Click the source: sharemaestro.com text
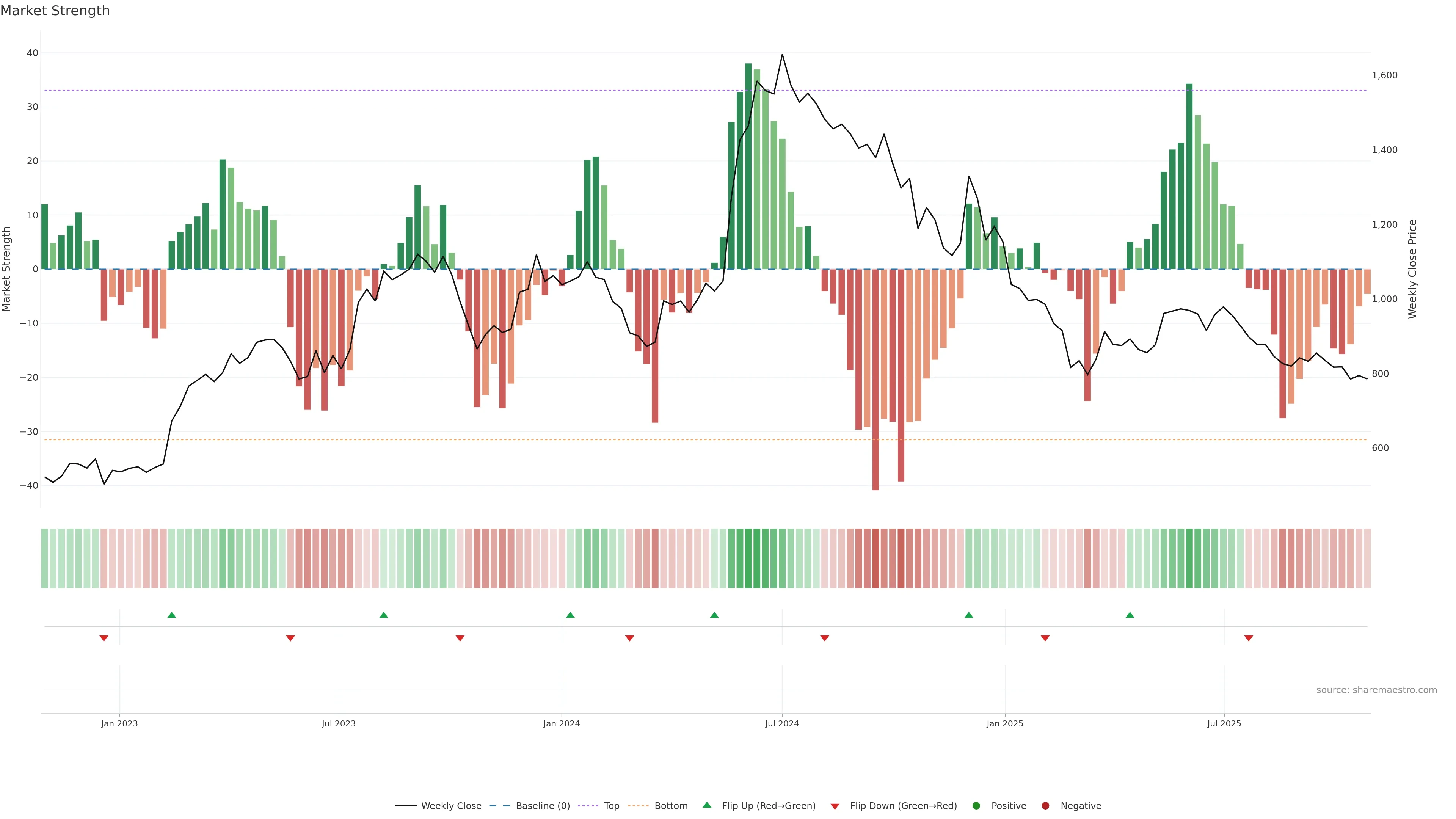Viewport: 1456px width, 819px height. 1376,690
